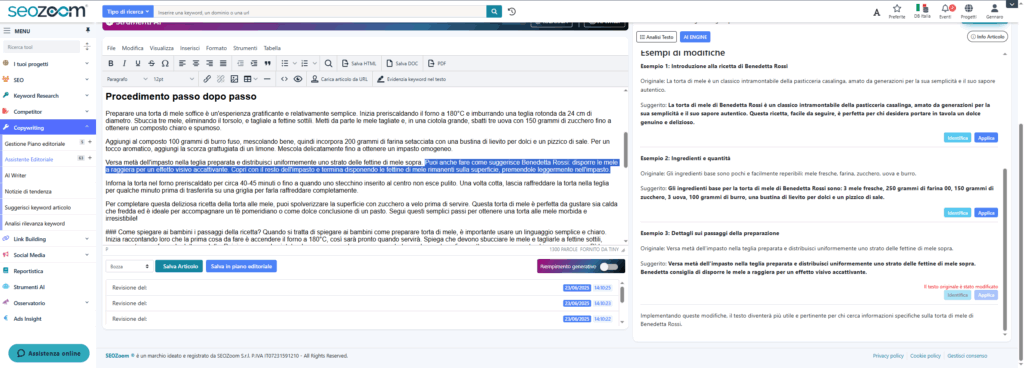Open Formato menu
This screenshot has height=368, width=1024.
[216, 48]
